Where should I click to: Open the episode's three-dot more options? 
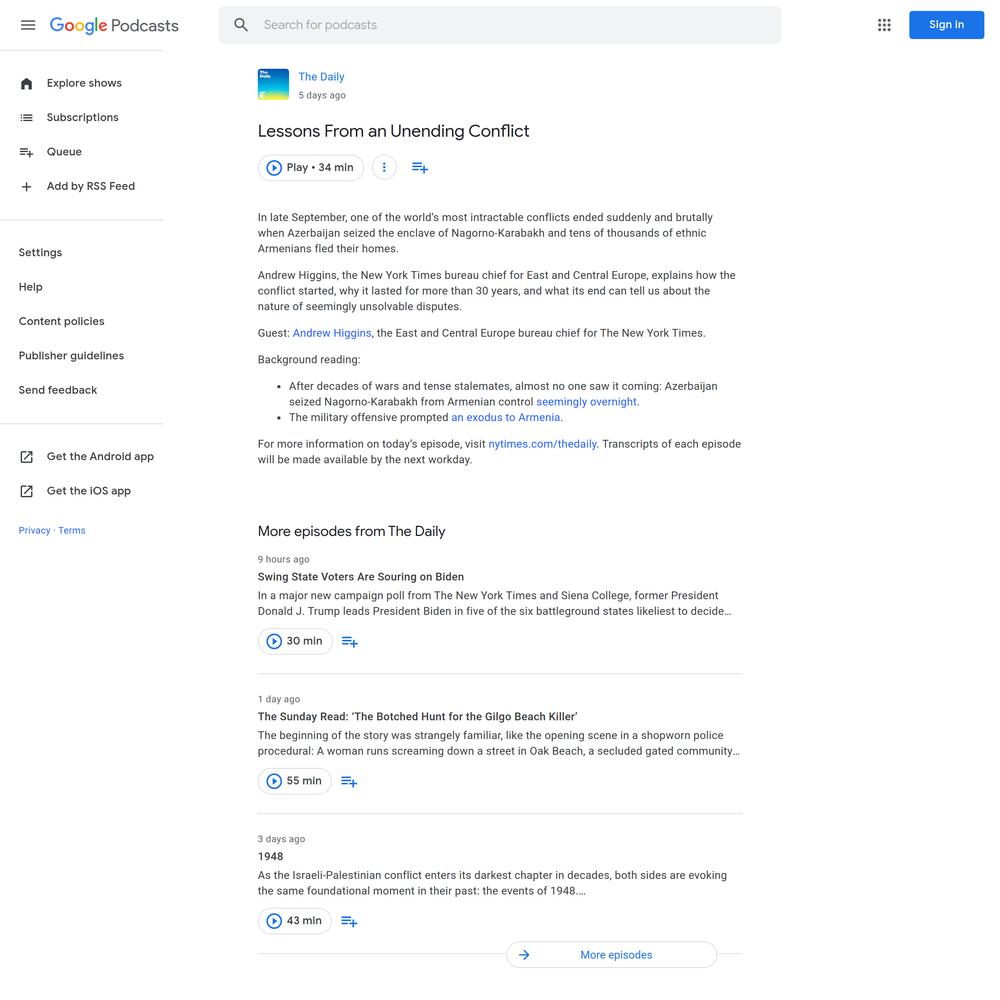click(x=384, y=168)
